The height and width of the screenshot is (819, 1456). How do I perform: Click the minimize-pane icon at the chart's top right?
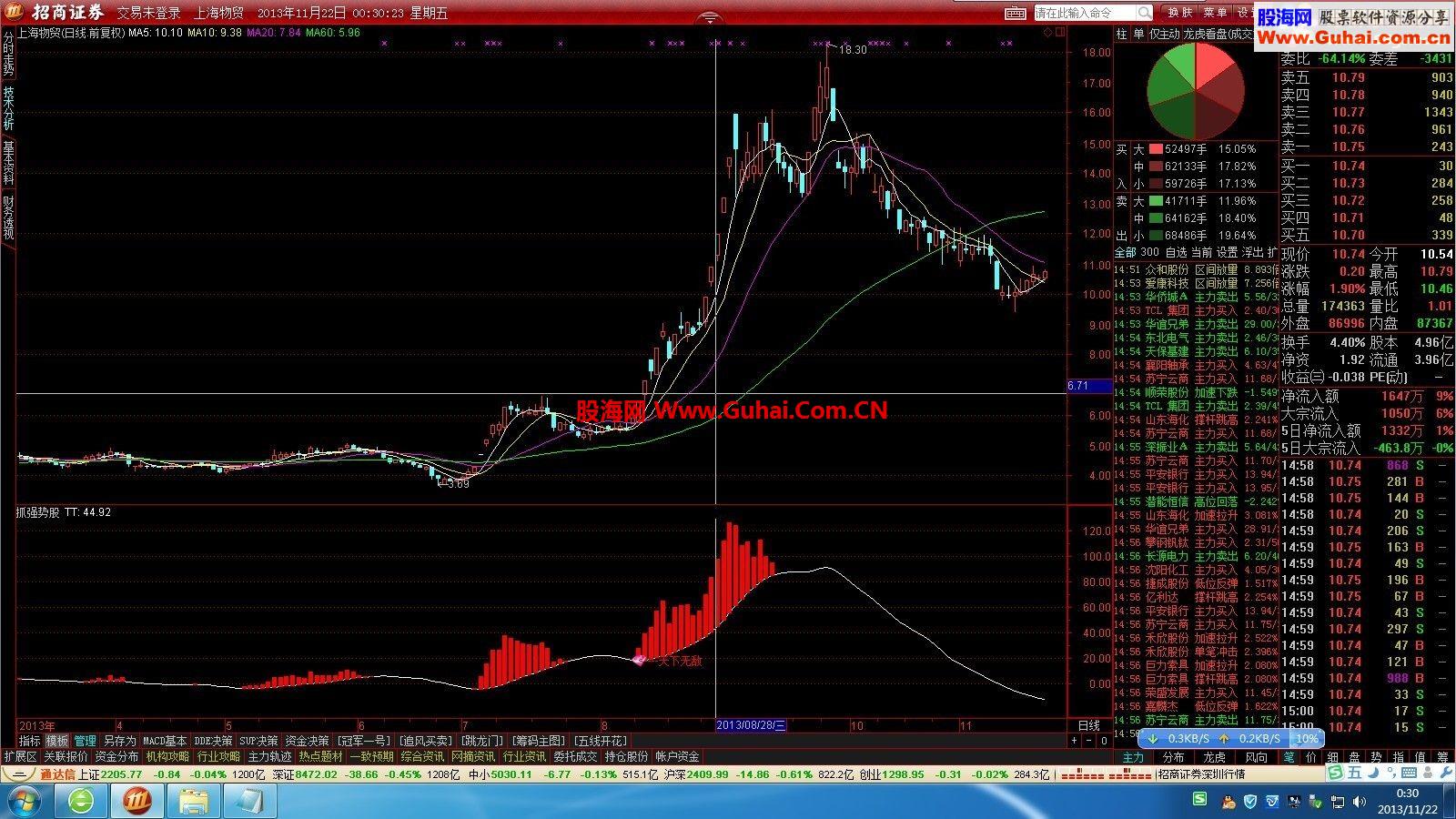[1059, 33]
